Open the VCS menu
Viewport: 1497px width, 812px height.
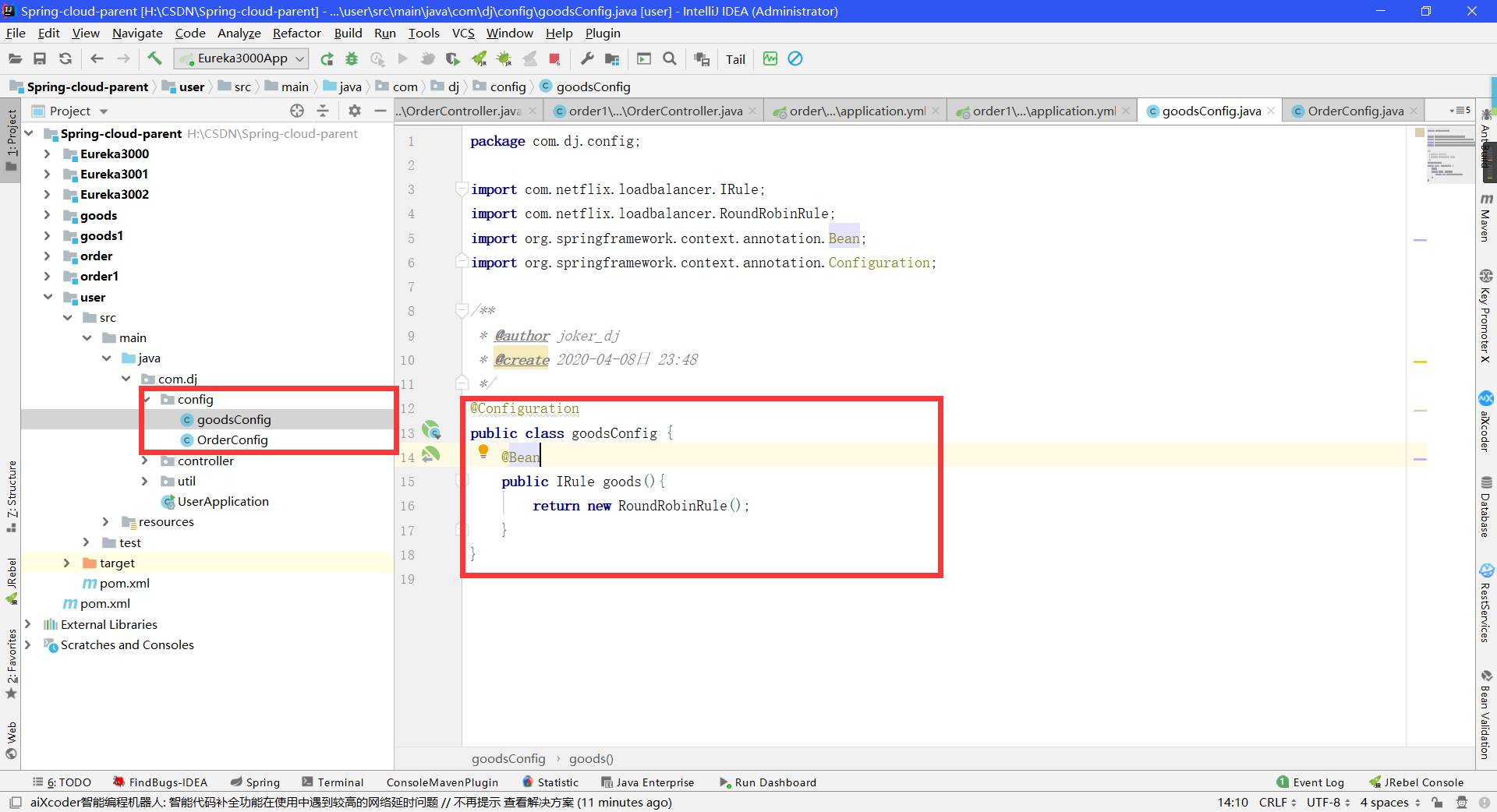tap(463, 33)
